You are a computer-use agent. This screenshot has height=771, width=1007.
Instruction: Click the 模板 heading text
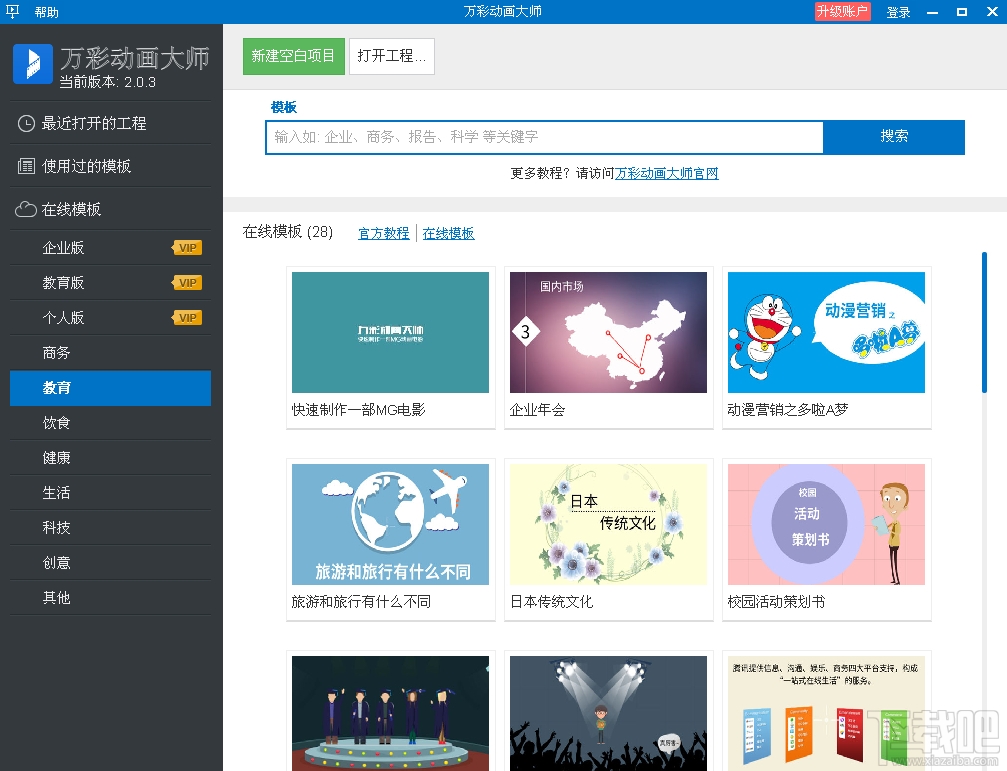click(284, 107)
